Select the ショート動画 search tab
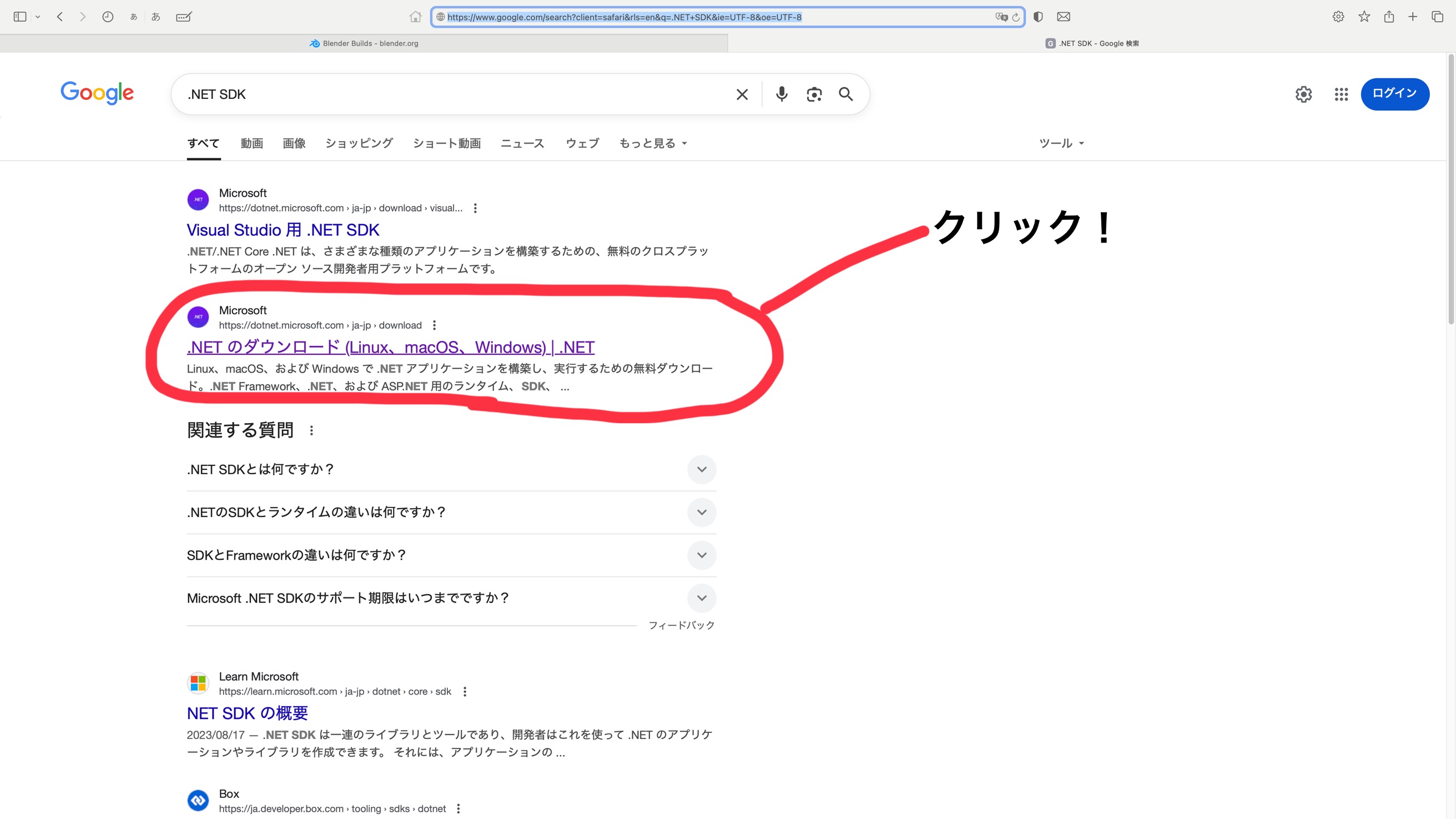1456x819 pixels. pos(446,144)
